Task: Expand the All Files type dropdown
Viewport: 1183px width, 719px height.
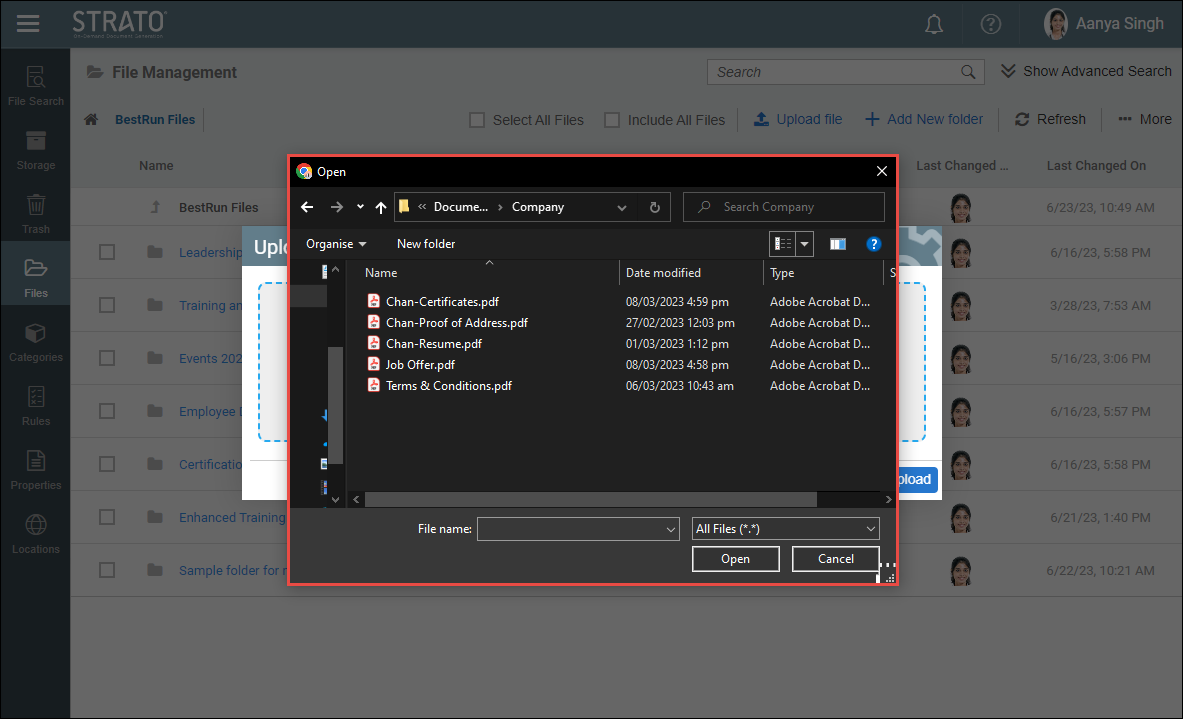Action: pos(786,529)
